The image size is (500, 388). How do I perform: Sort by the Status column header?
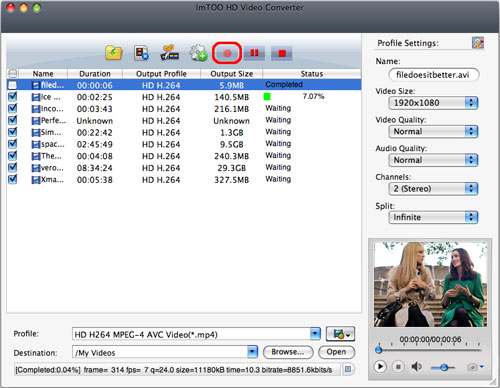[x=312, y=74]
